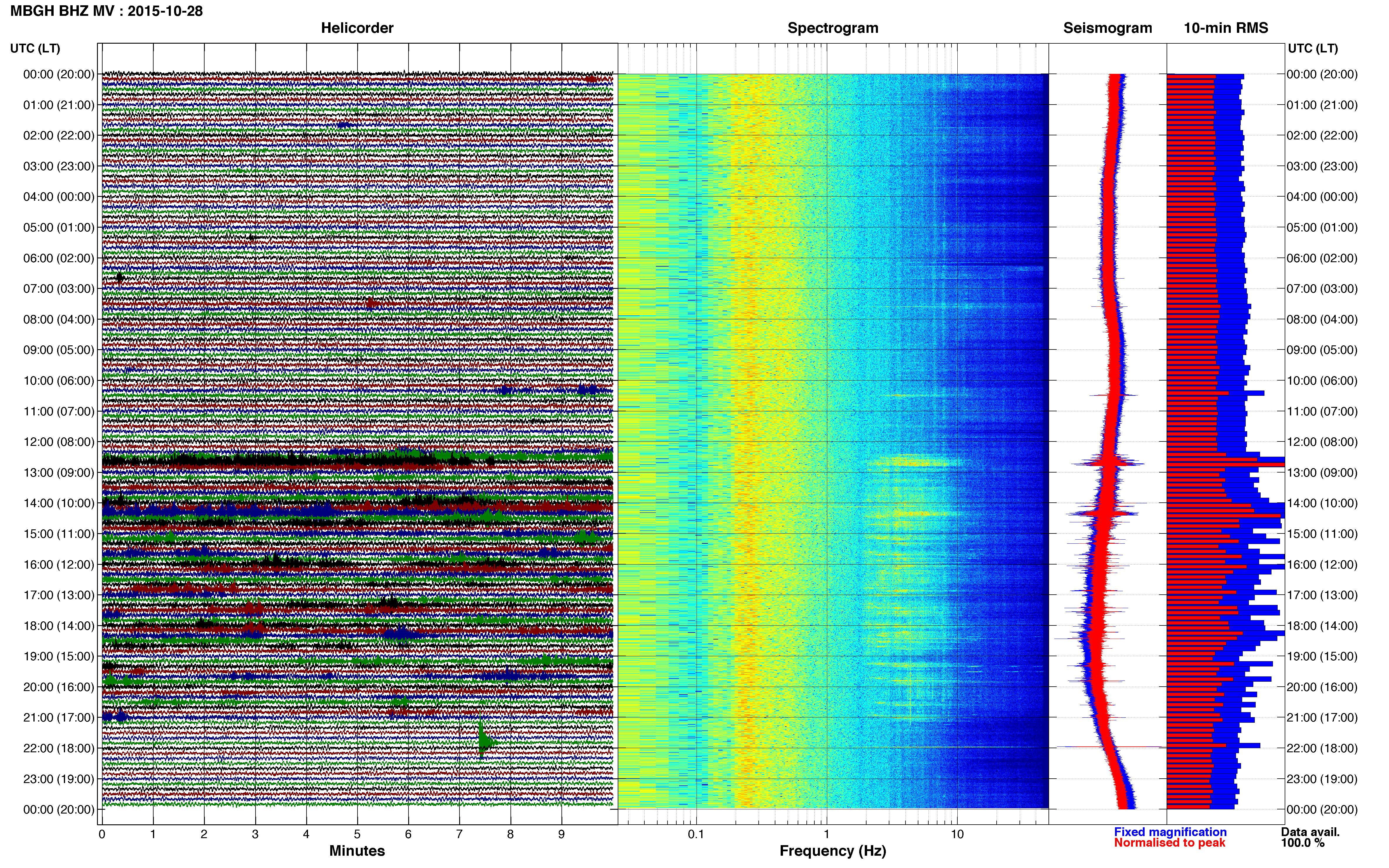
Task: Click right-axis time label '12:00 (08:00)'
Action: point(1322,442)
